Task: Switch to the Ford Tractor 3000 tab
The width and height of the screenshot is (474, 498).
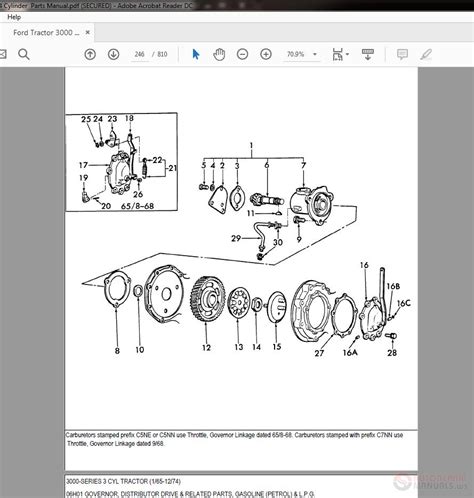Action: tap(46, 33)
